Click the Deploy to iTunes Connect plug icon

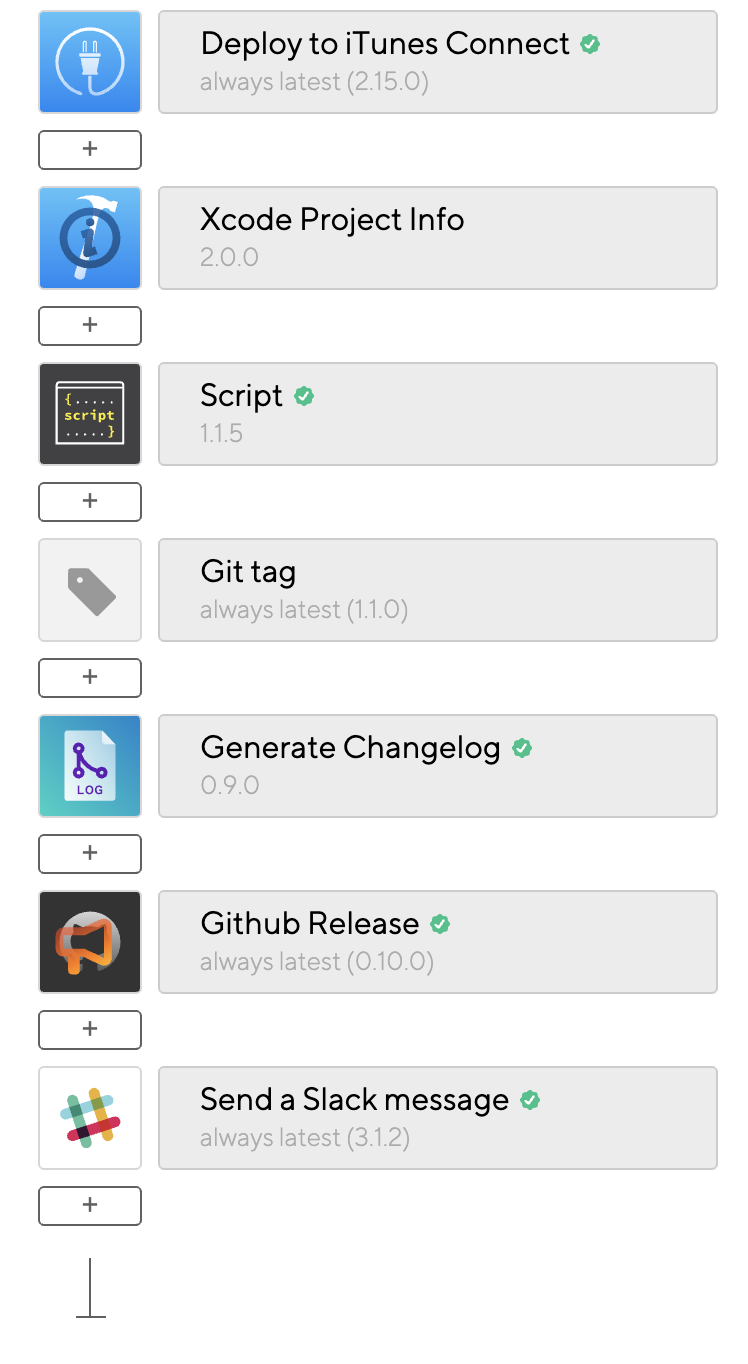[x=90, y=62]
